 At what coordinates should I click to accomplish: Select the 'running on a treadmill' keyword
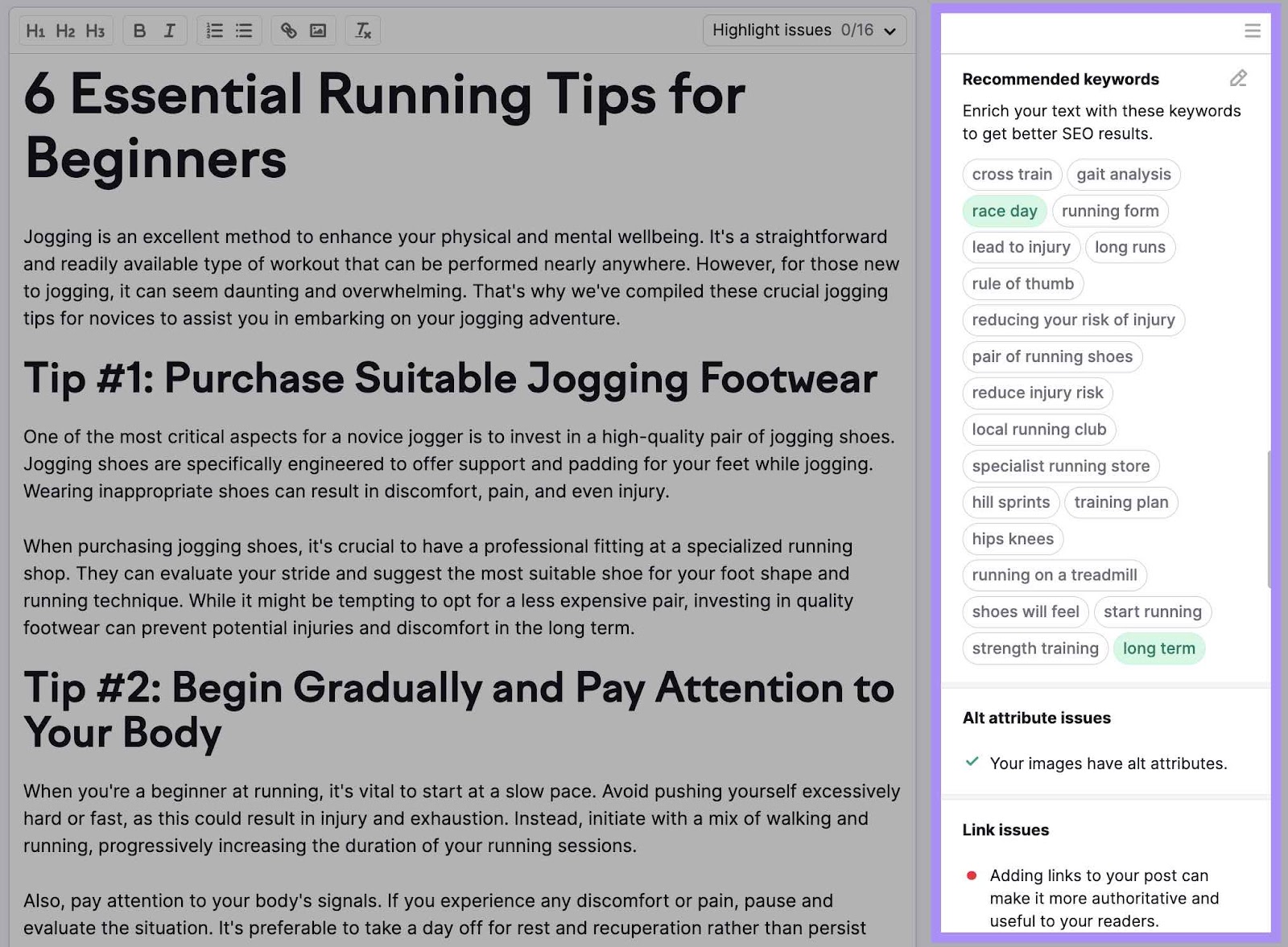(x=1054, y=574)
